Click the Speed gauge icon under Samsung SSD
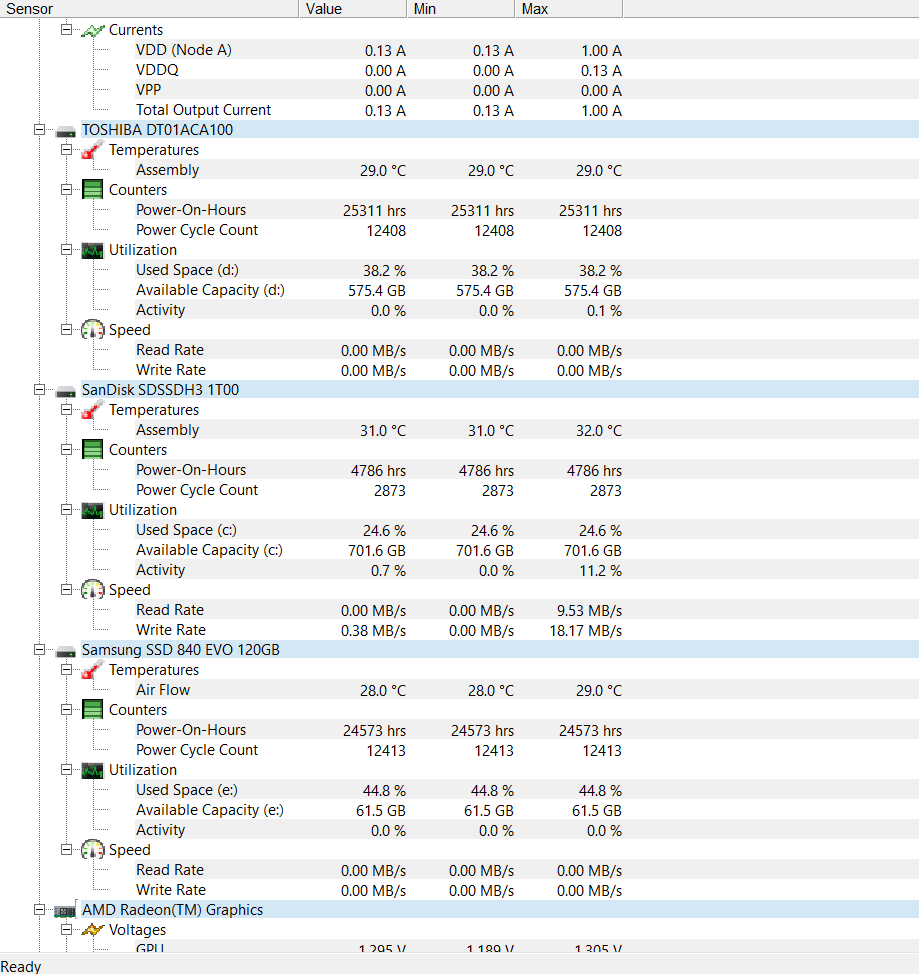Viewport: 919px width, 974px height. click(x=92, y=849)
